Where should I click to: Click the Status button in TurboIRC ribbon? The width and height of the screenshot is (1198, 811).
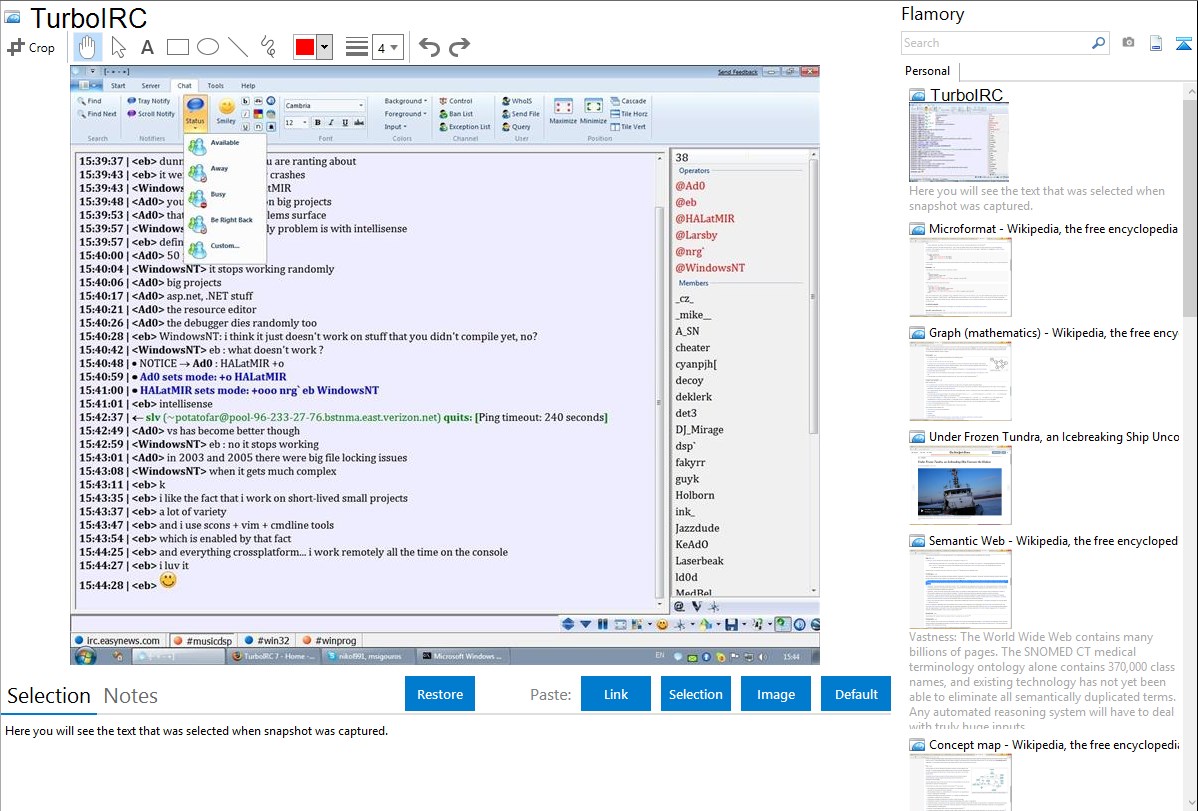pos(195,112)
